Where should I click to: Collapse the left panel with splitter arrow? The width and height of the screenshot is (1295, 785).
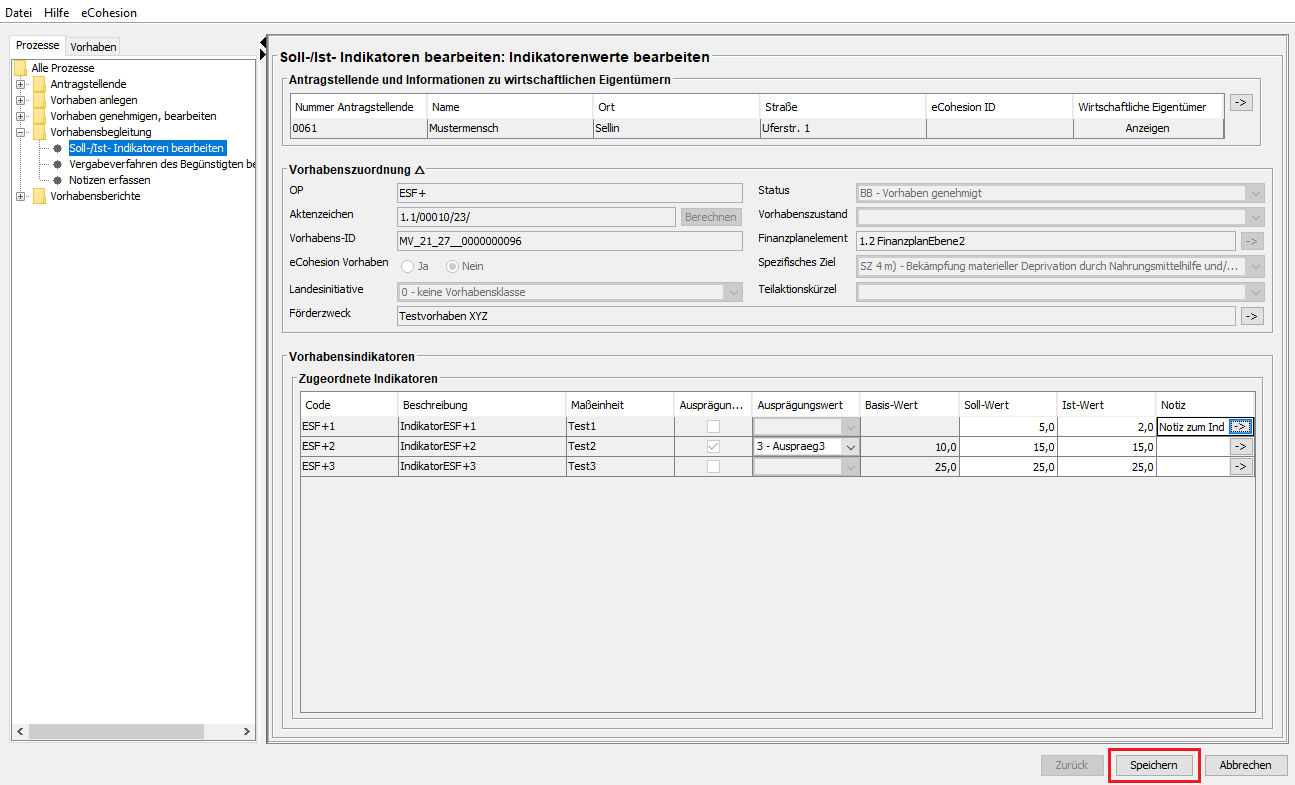[x=263, y=43]
